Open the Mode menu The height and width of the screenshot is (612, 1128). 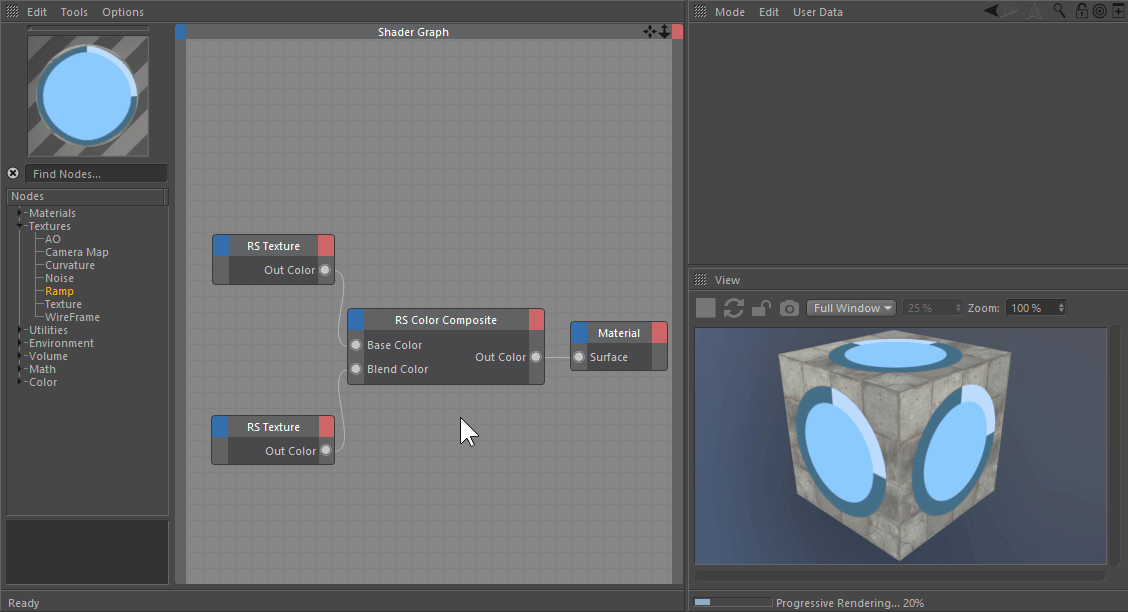point(729,12)
